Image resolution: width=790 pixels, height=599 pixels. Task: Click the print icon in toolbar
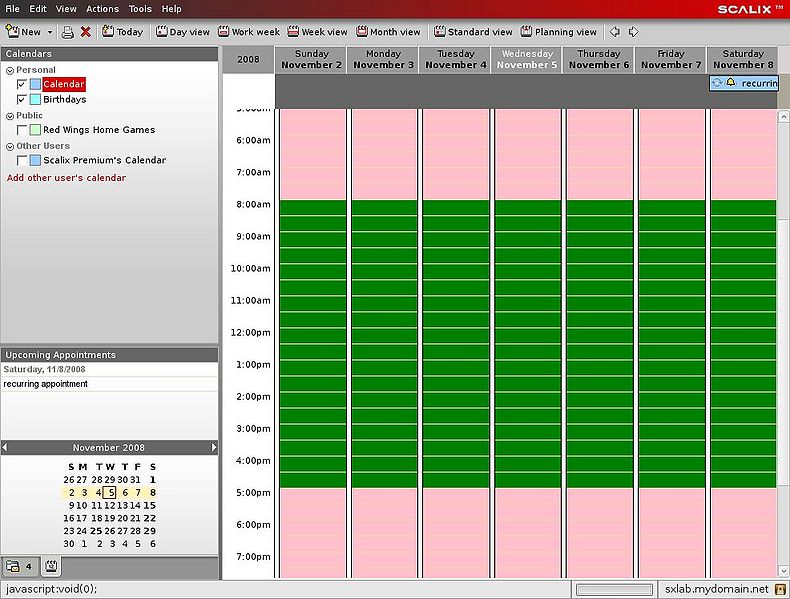(x=68, y=32)
